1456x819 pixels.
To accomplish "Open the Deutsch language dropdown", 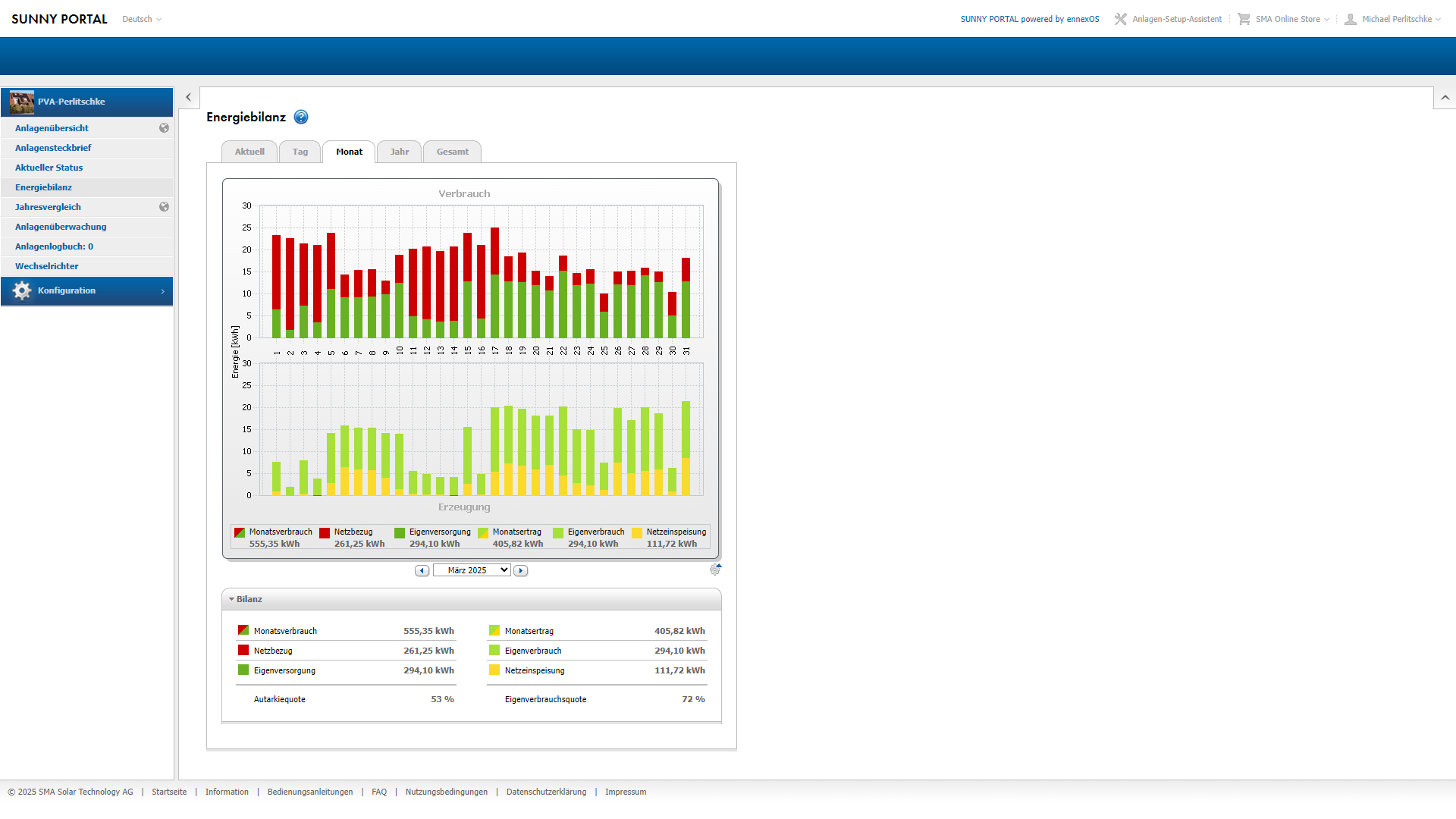I will coord(142,19).
